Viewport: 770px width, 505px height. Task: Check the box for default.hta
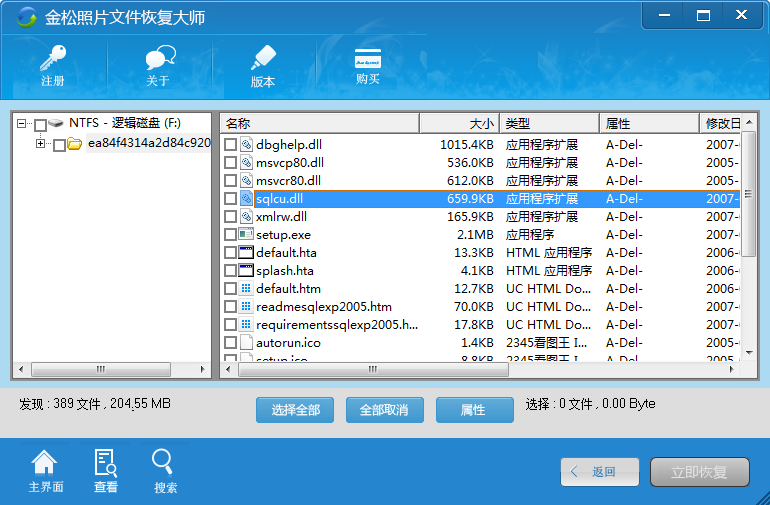pyautogui.click(x=230, y=252)
